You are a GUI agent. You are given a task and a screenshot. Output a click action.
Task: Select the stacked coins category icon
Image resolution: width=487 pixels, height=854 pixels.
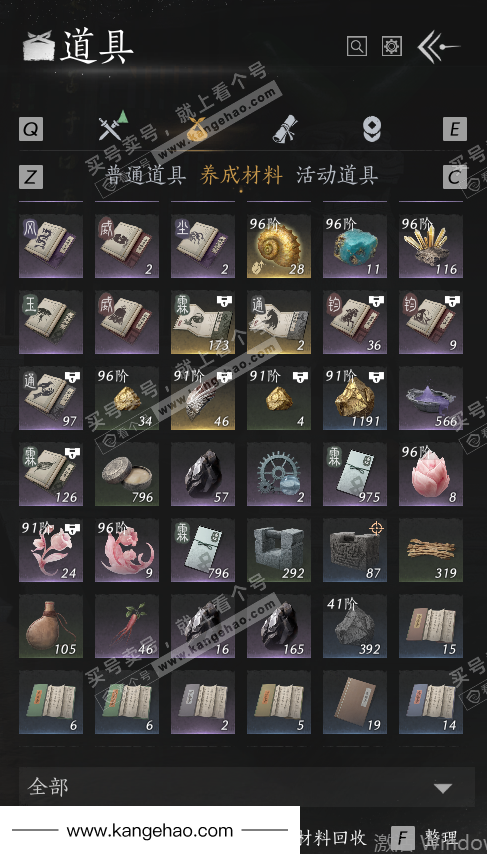(x=372, y=130)
